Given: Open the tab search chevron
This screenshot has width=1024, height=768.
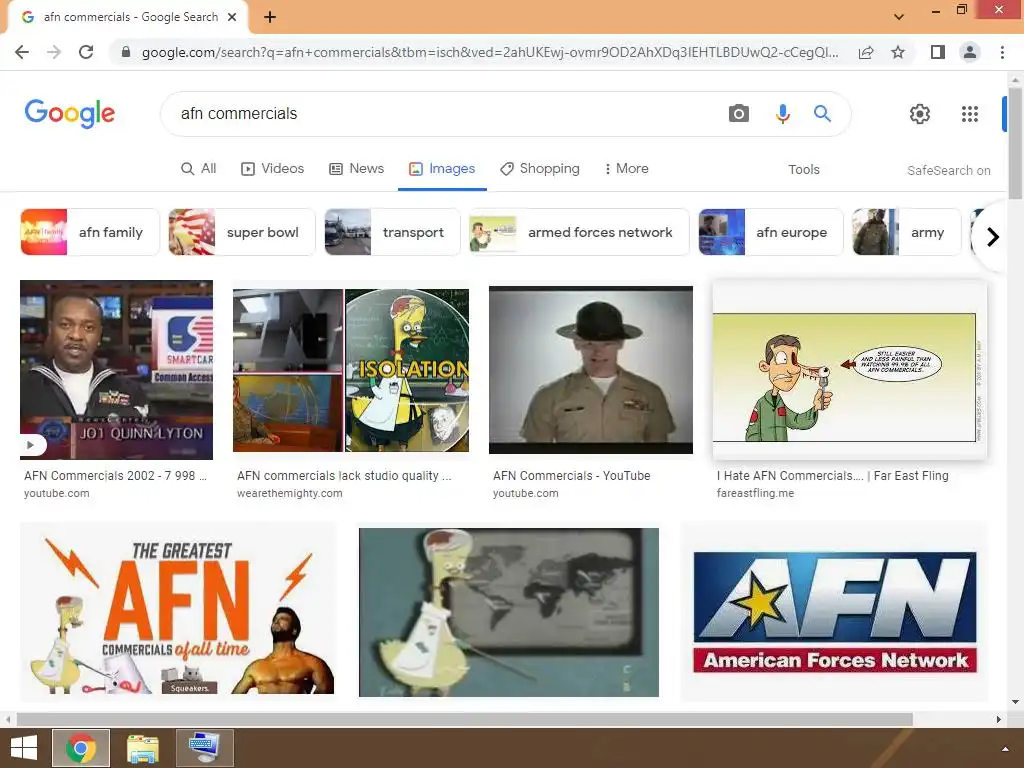Looking at the screenshot, I should [899, 17].
